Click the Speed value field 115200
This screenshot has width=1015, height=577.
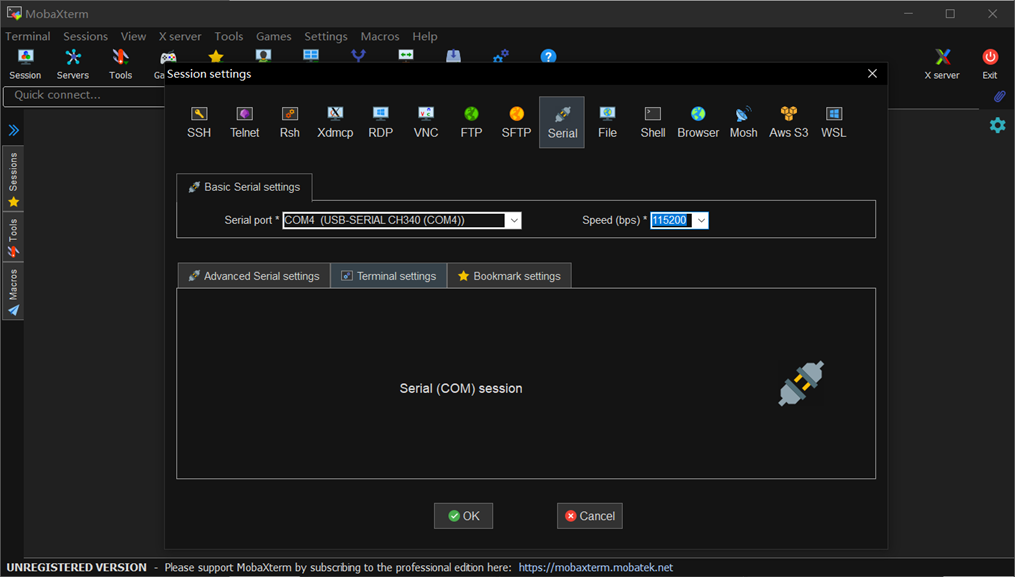(671, 220)
